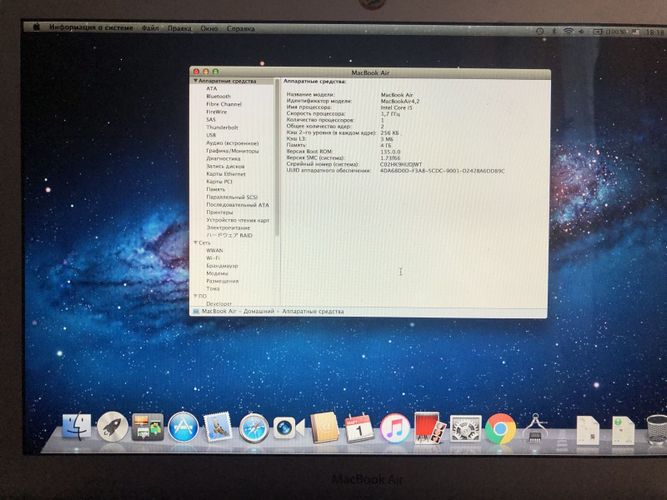Screen dimensions: 667x500
Task: Open Mail stamp icon in Dock
Action: (x=218, y=427)
